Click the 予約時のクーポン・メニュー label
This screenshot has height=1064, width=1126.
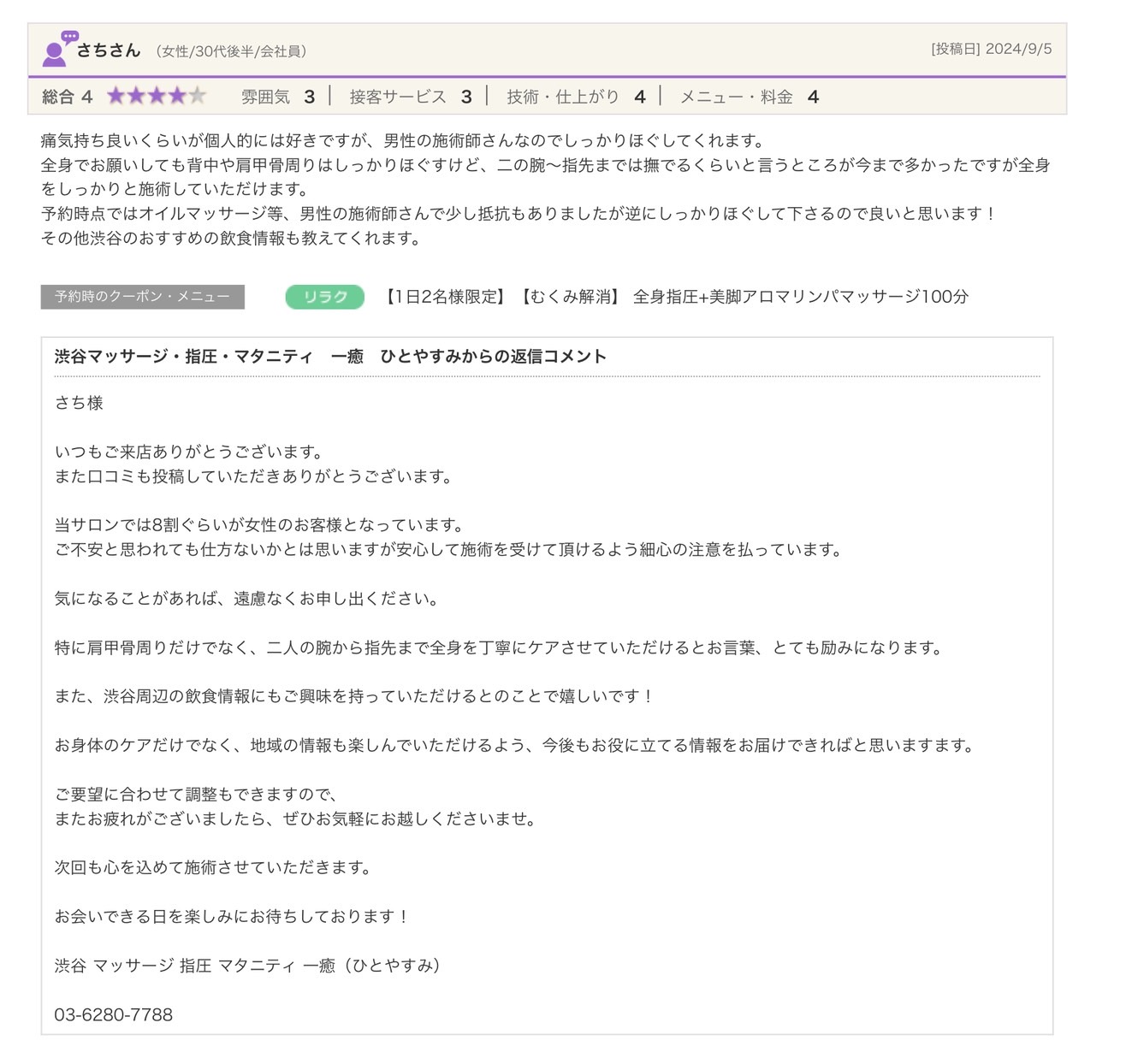[x=142, y=297]
